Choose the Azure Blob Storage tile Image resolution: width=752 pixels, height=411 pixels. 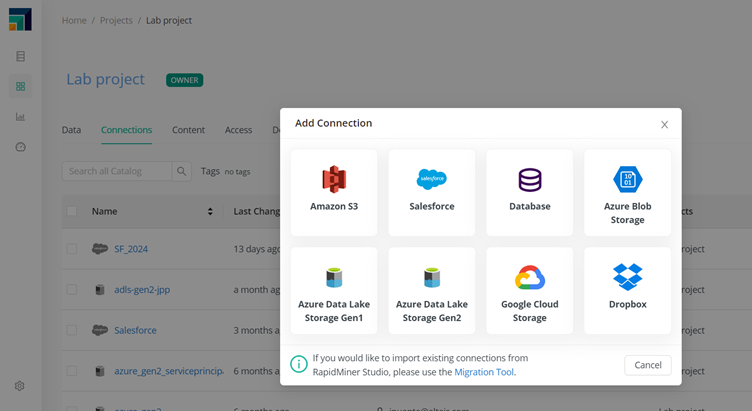627,192
